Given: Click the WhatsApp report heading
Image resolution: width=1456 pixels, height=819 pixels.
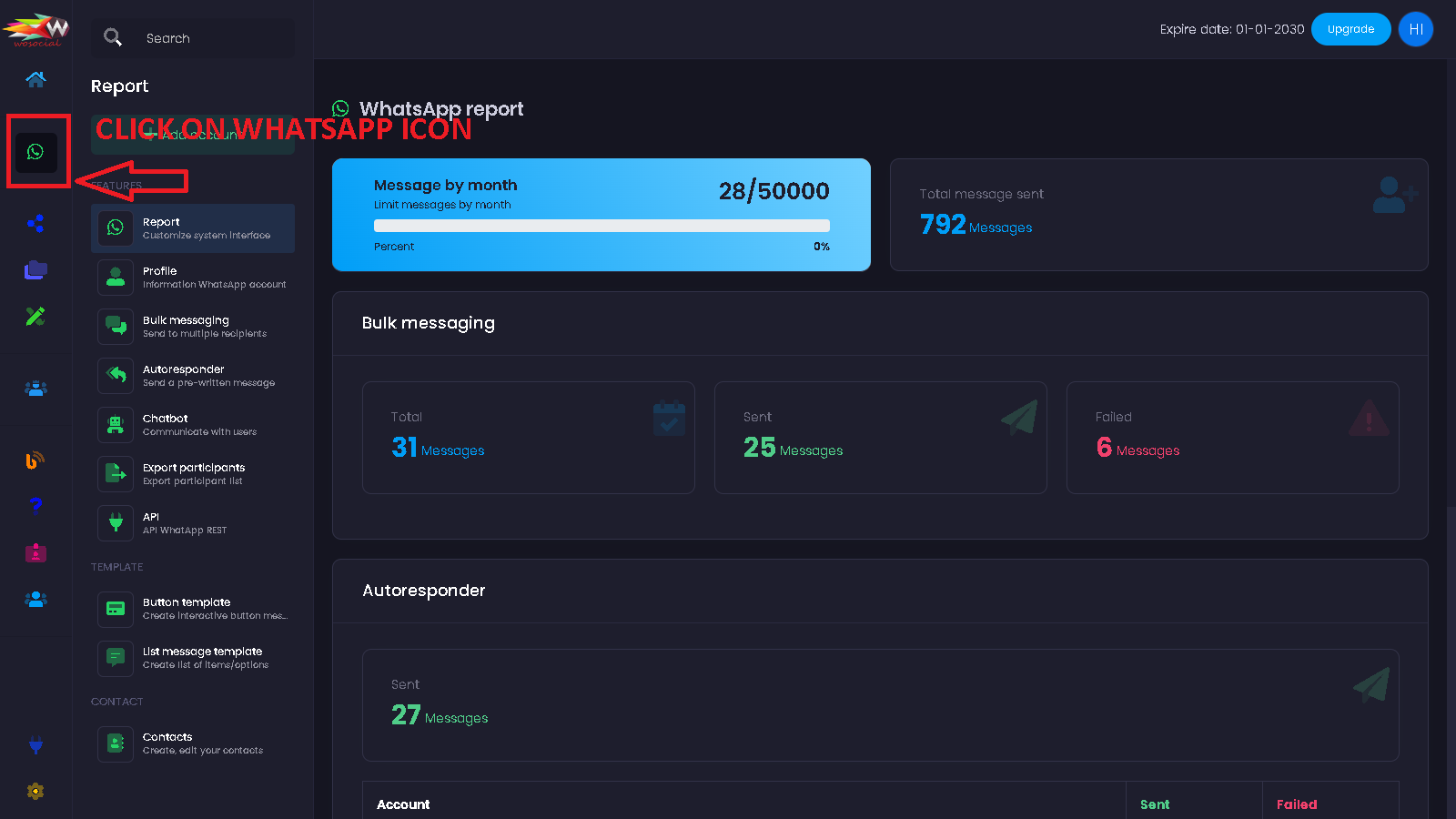Looking at the screenshot, I should tap(441, 109).
